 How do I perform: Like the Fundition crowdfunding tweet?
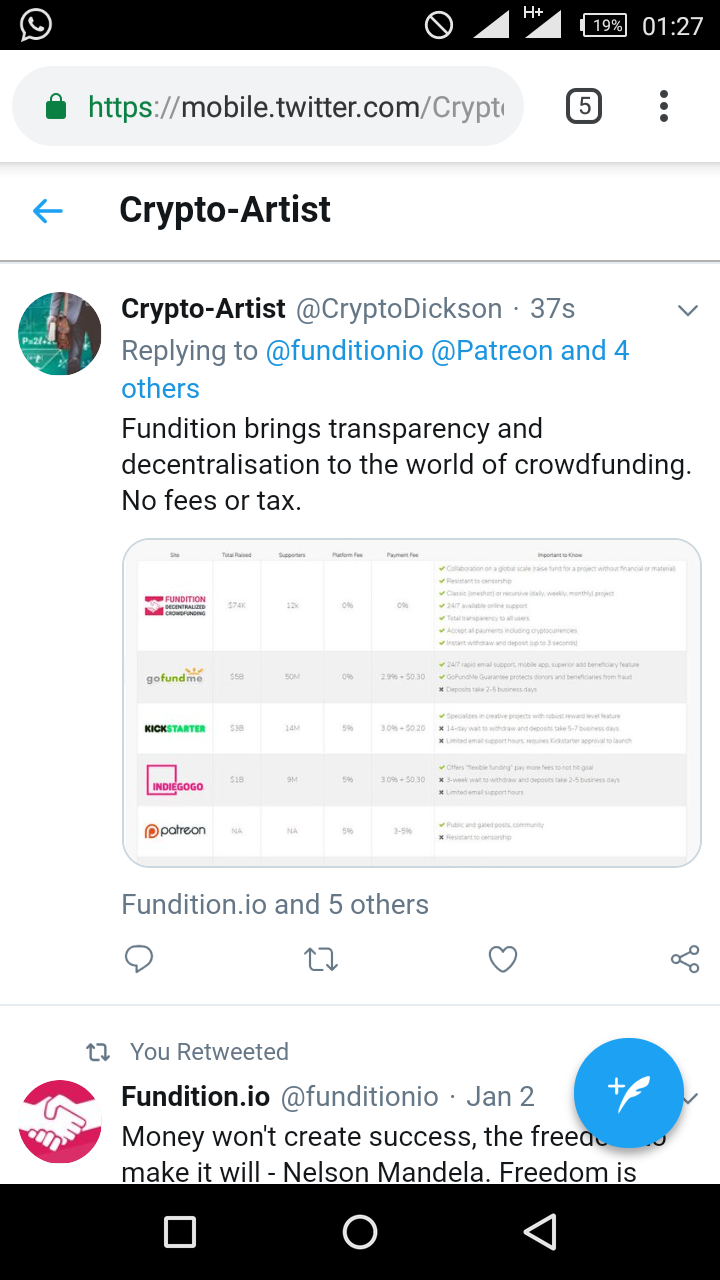point(503,960)
